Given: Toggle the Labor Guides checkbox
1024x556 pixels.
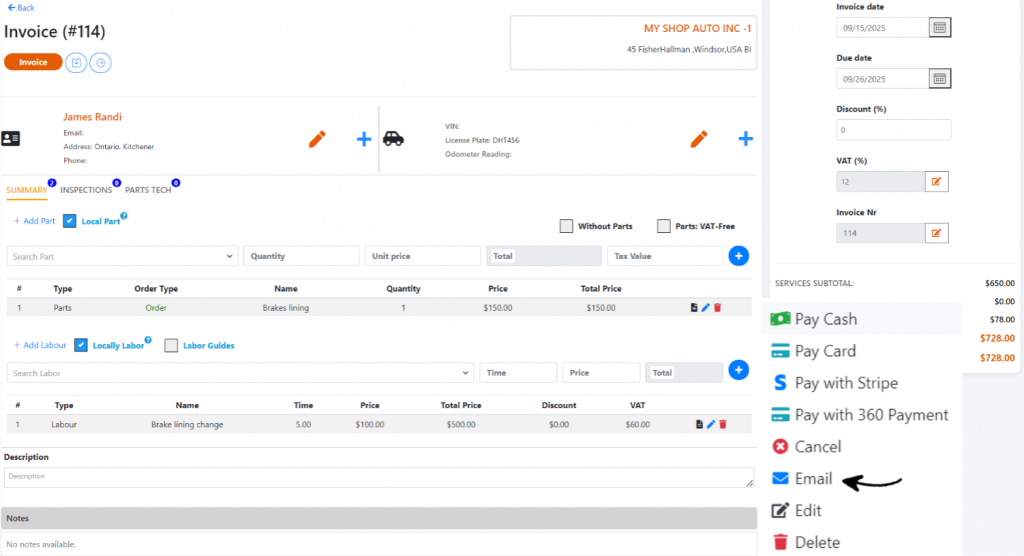Looking at the screenshot, I should pos(171,345).
